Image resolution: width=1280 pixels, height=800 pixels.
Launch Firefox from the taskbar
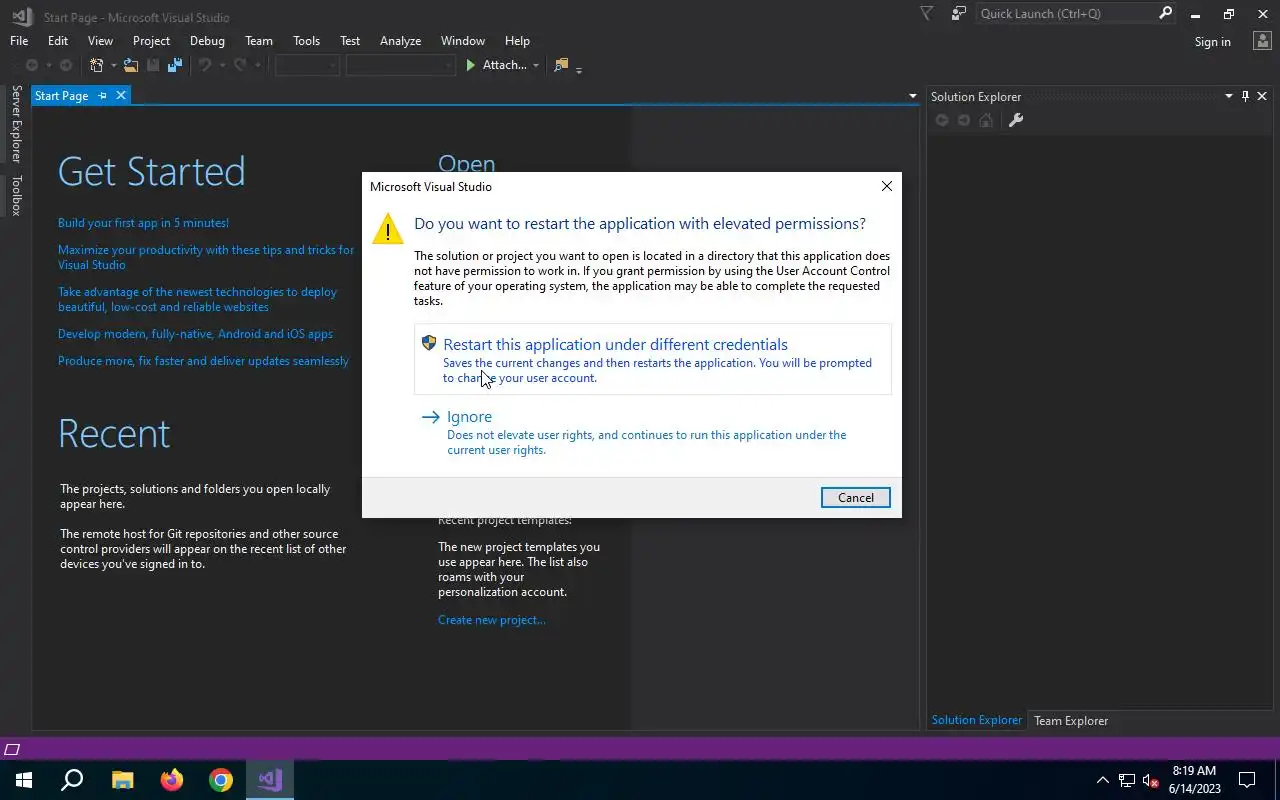point(172,780)
